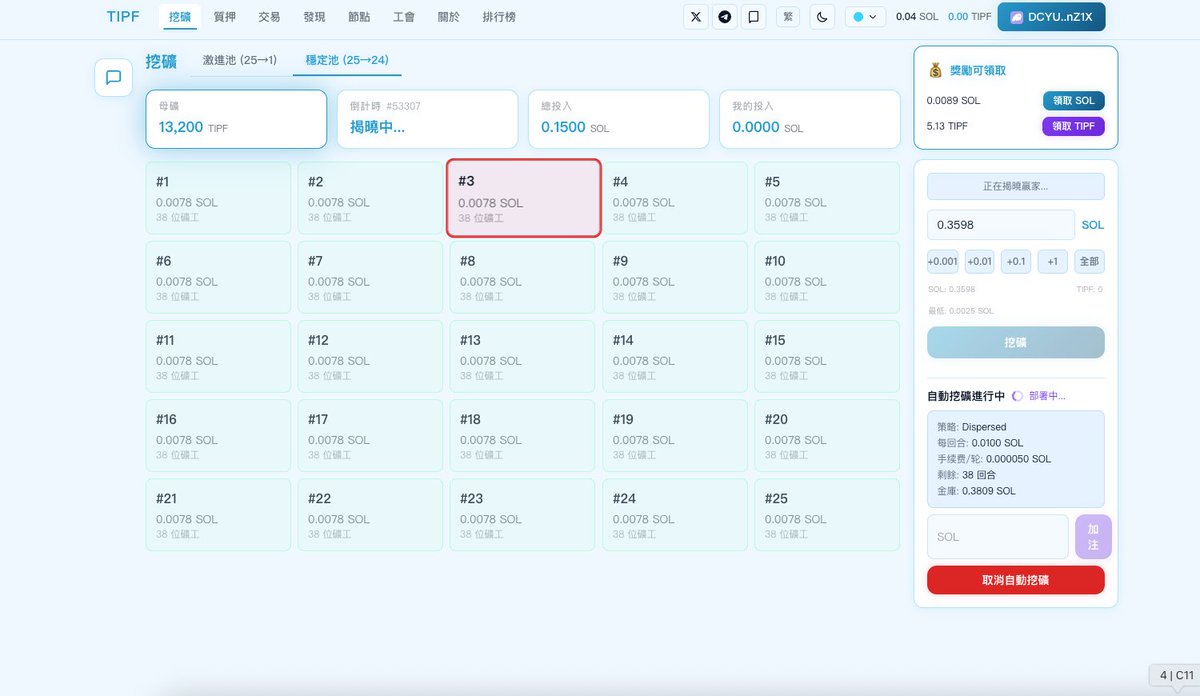Select mining tile #22

370,514
